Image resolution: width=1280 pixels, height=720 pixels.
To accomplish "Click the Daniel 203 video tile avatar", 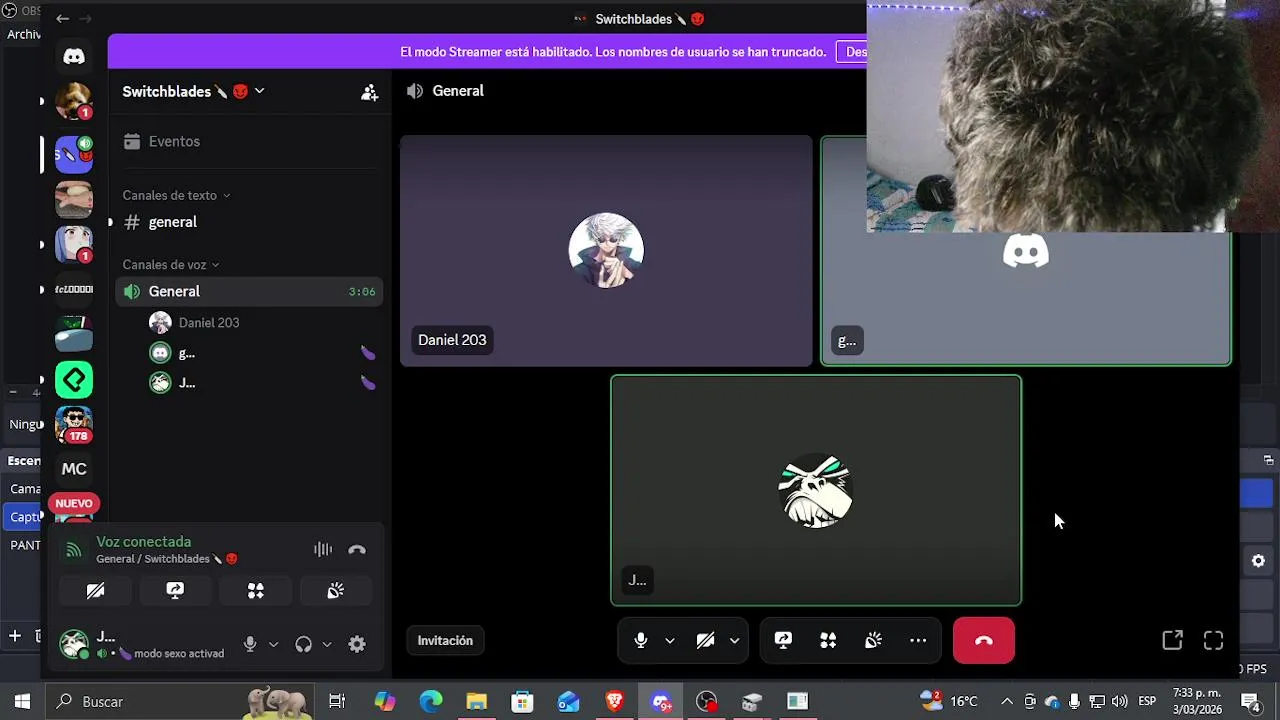I will [606, 250].
